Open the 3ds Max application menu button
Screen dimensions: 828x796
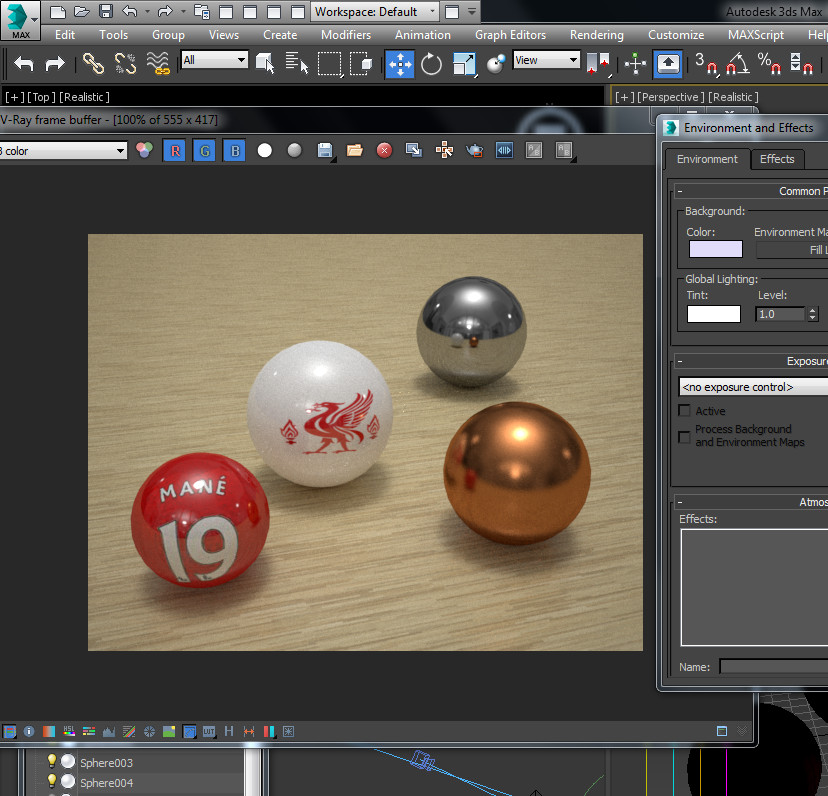(x=20, y=20)
